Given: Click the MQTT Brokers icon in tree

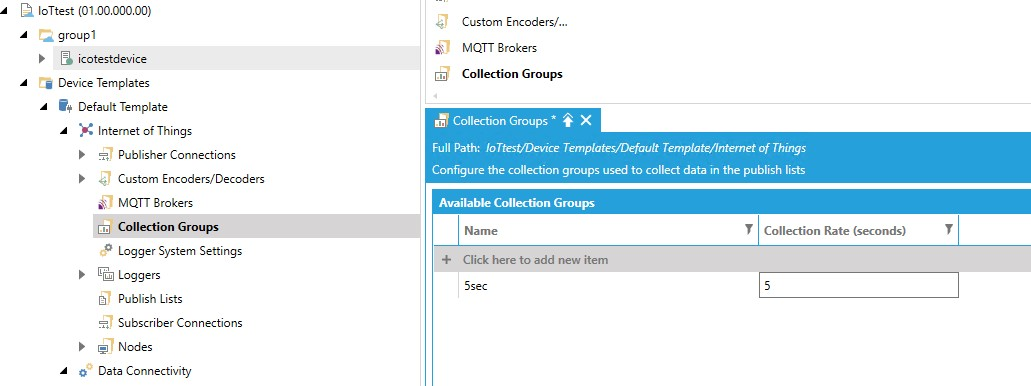Looking at the screenshot, I should click(105, 203).
